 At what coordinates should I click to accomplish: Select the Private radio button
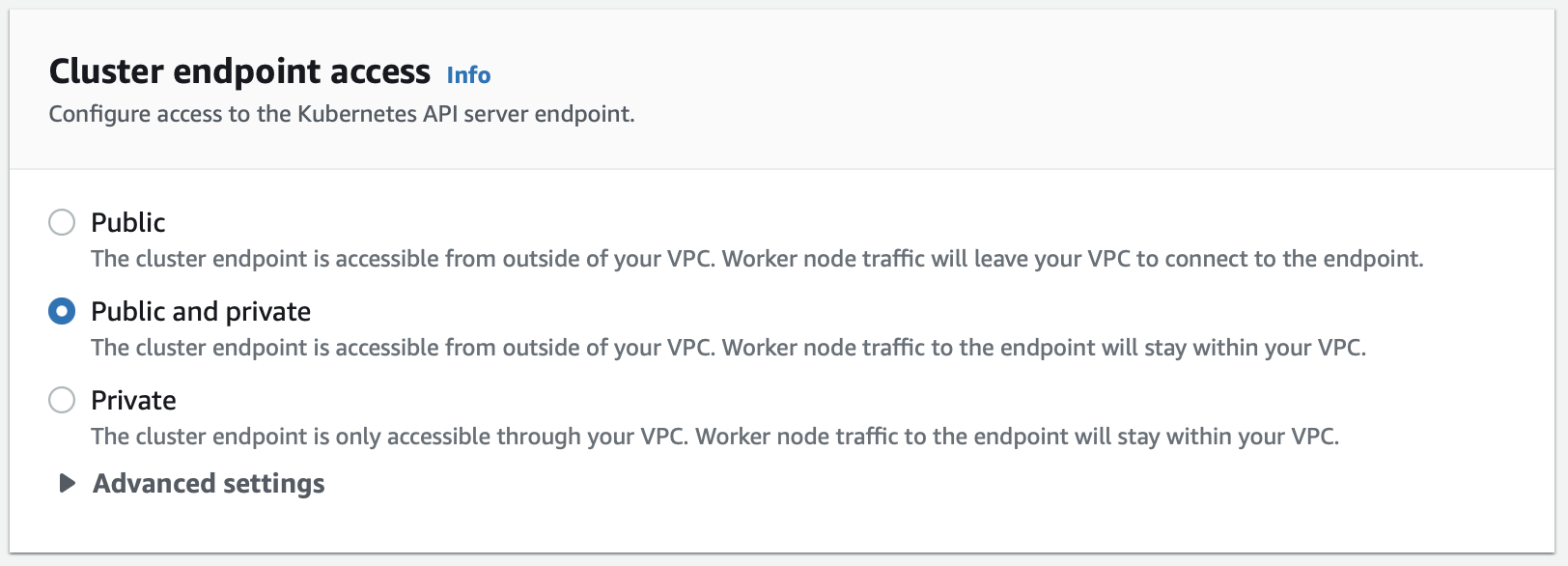[x=62, y=400]
